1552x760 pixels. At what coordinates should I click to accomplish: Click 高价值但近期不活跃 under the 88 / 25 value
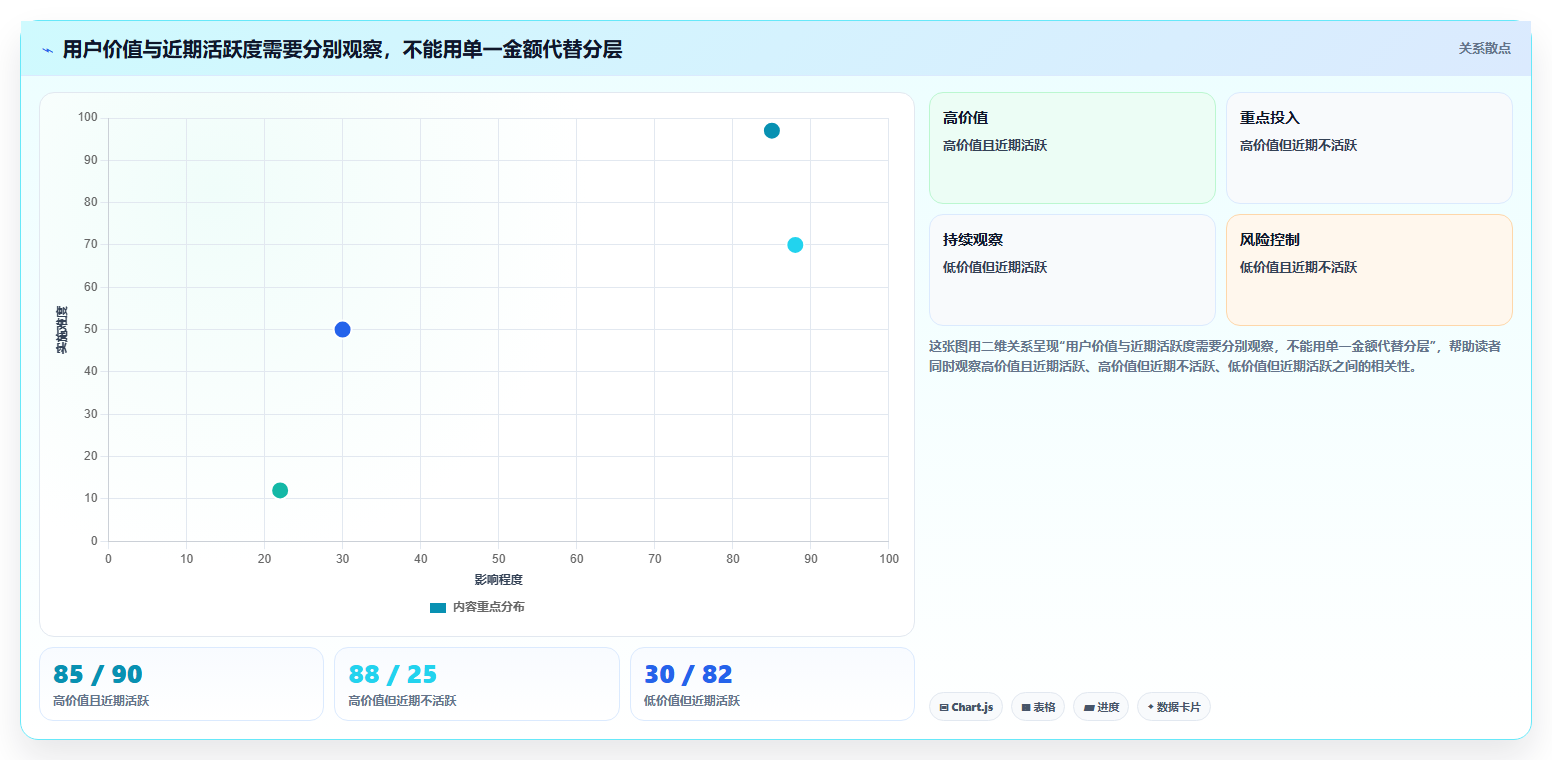coord(402,701)
